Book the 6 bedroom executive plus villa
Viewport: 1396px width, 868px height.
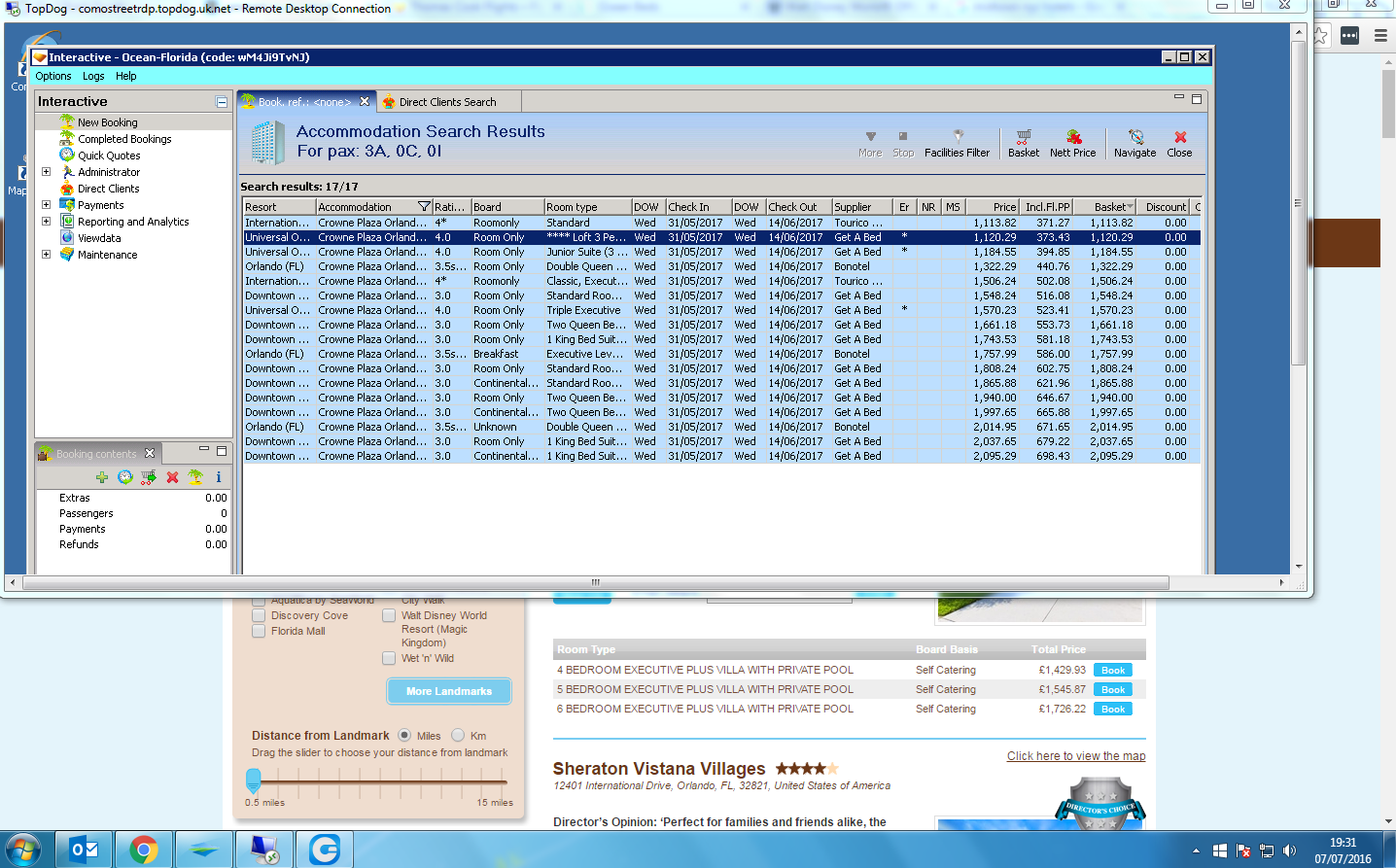point(1113,710)
